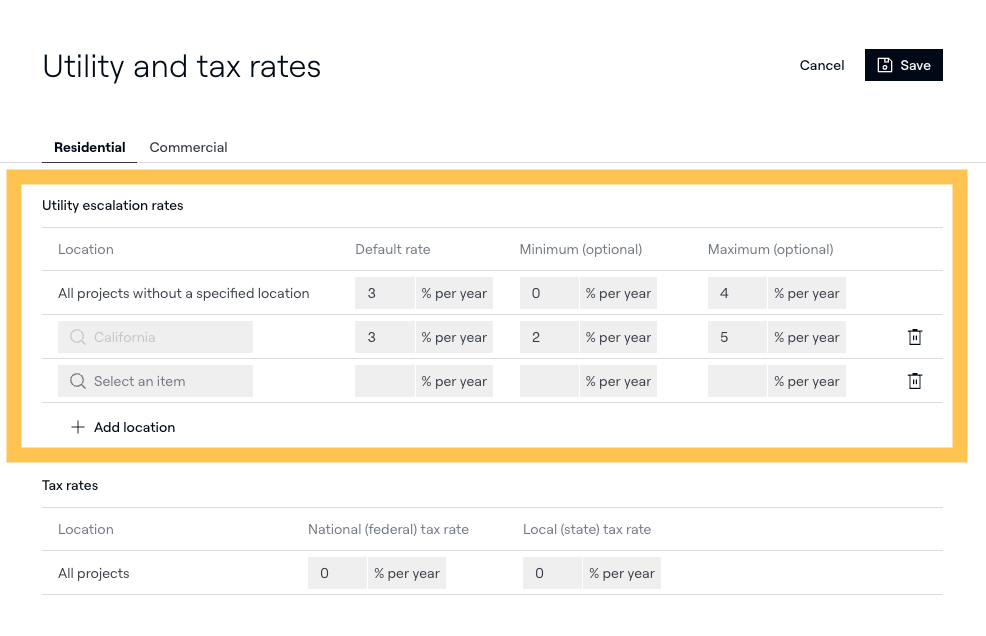The image size is (986, 636).
Task: Edit minimum rate for projects without specified location
Action: click(x=548, y=293)
